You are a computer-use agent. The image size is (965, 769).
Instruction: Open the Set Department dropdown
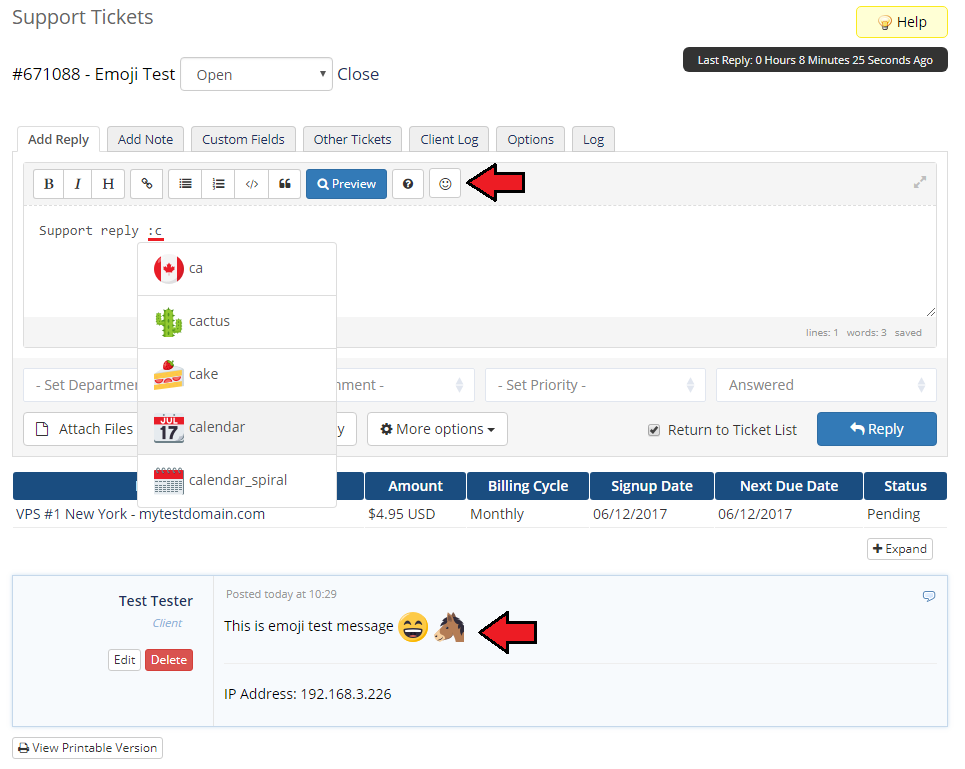(x=81, y=385)
